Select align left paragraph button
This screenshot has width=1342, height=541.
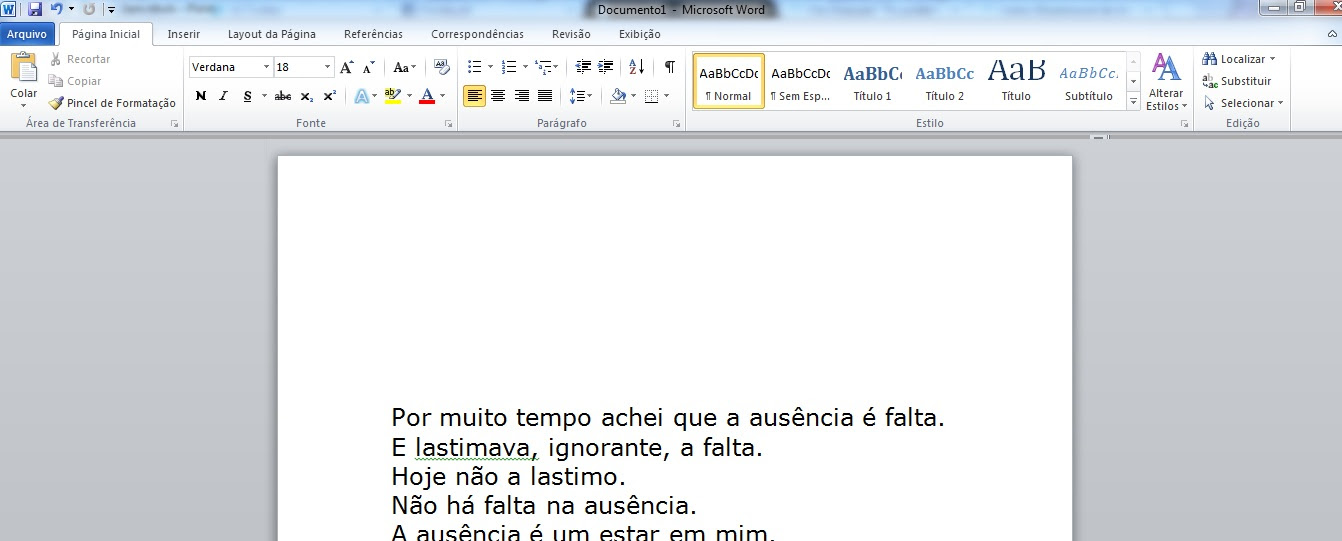point(475,96)
